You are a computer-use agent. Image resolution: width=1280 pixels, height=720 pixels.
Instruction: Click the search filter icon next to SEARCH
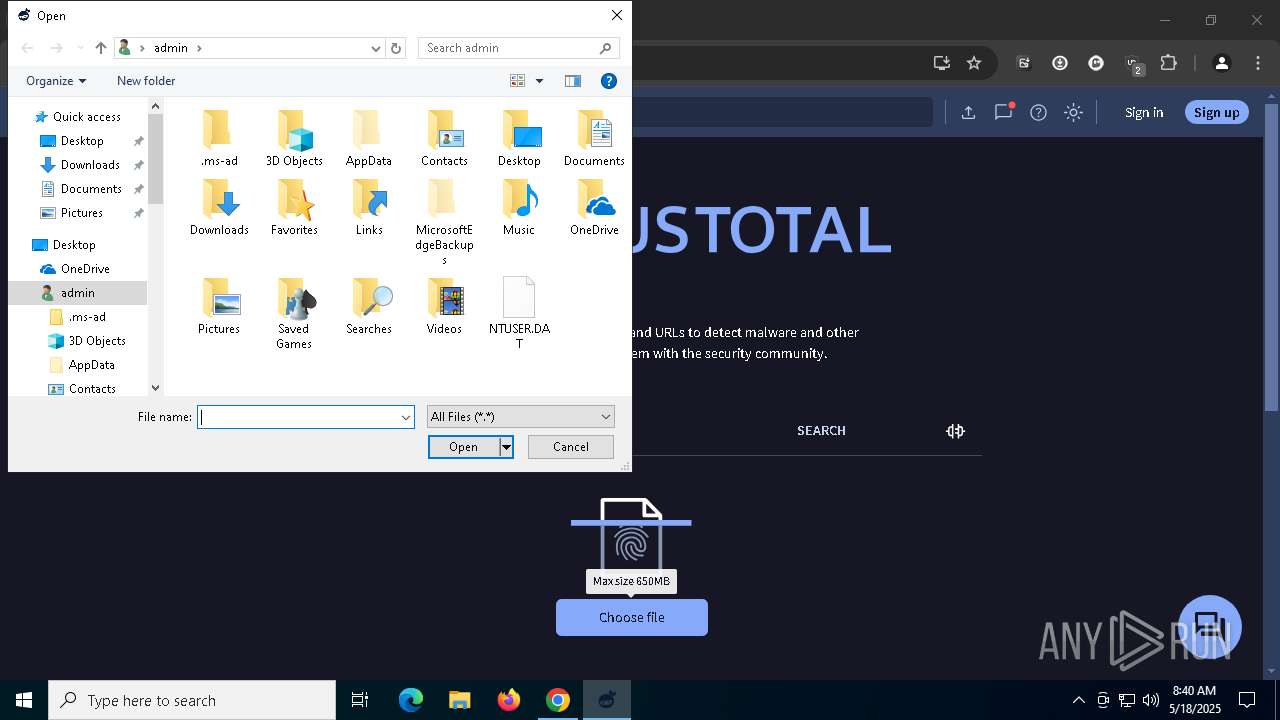[x=955, y=431]
